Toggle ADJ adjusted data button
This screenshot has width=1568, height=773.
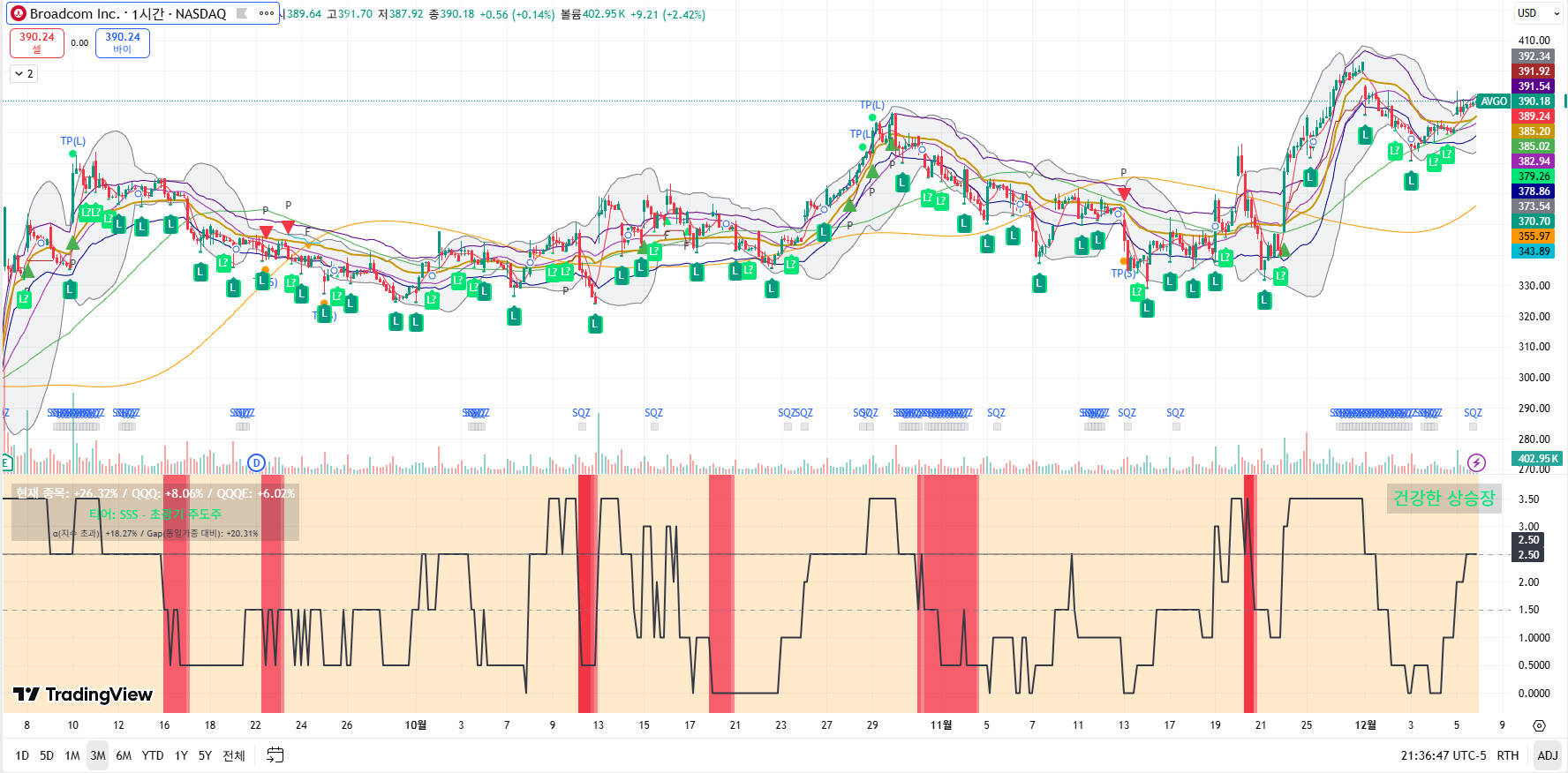coord(1547,755)
